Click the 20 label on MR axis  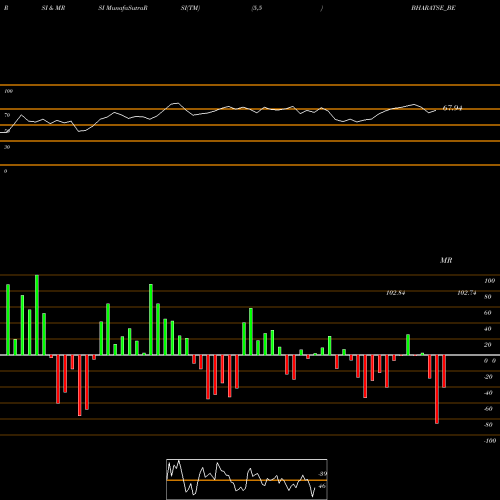[x=488, y=345]
